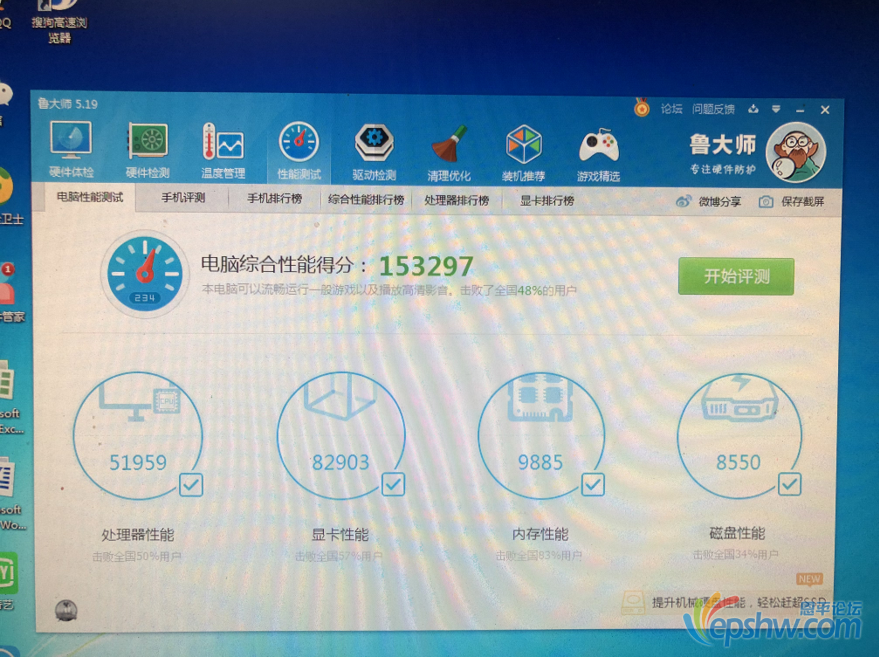The image size is (879, 657).
Task: Open the 装机推荐 cube section
Action: (x=524, y=152)
